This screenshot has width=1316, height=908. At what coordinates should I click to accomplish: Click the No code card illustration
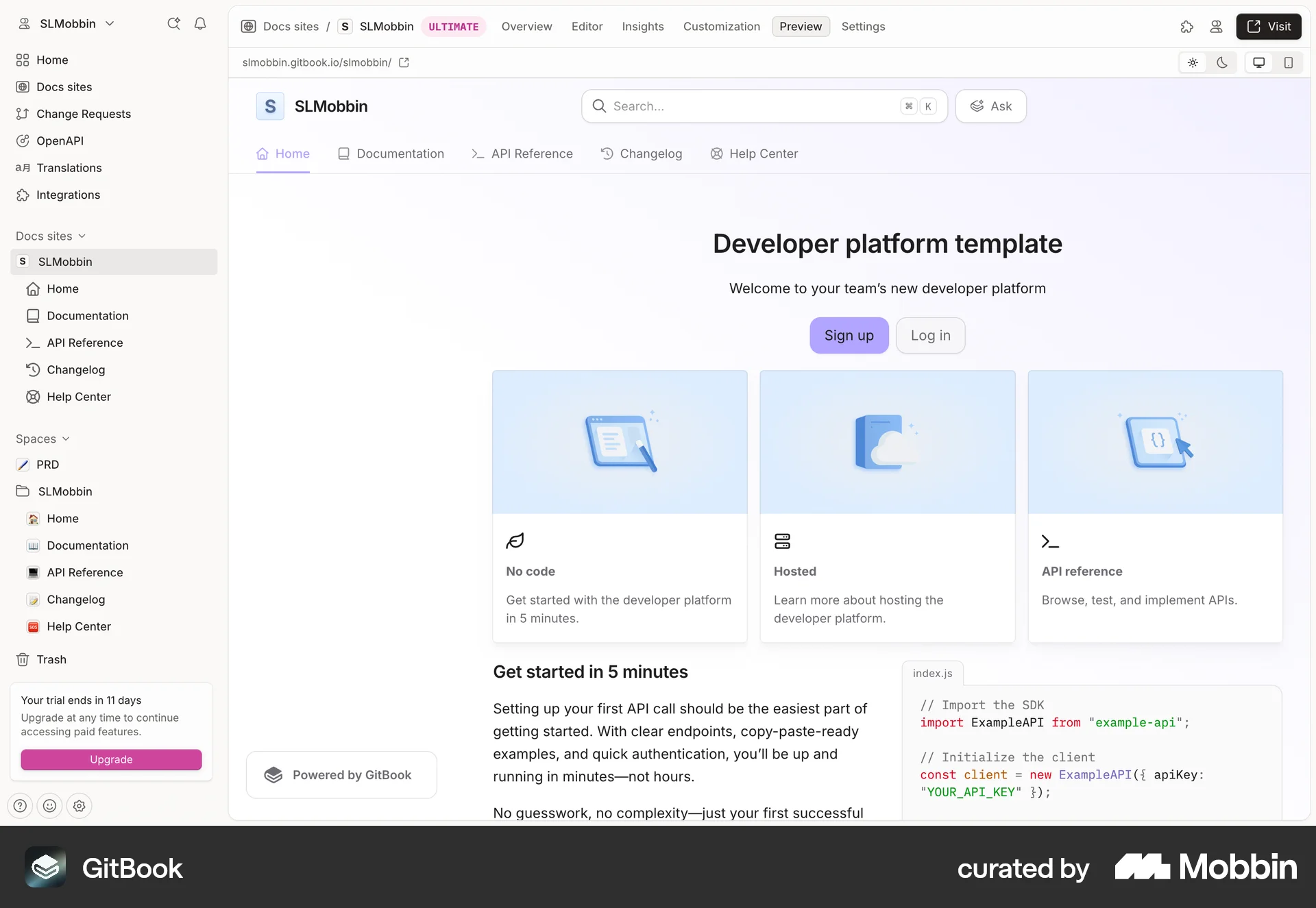point(620,443)
